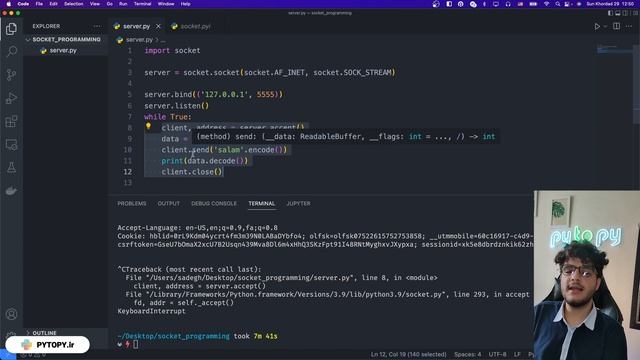This screenshot has height=360, width=640.
Task: Open the Remote Explorer view
Action: pos(11,144)
